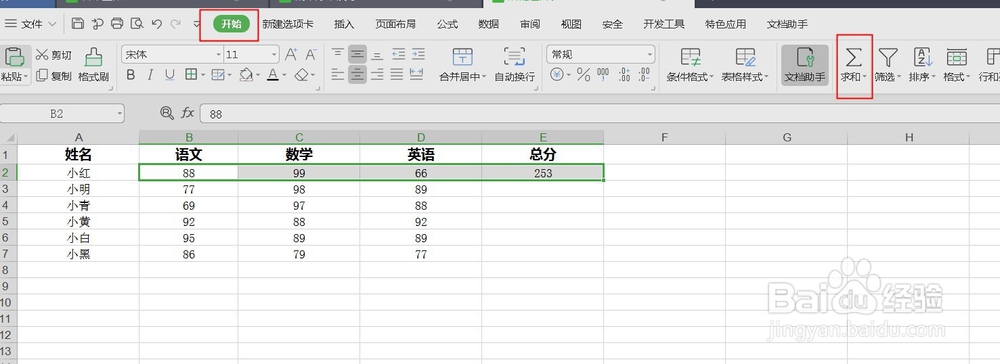1000x364 pixels.
Task: Open Table Style (表格样式) menu
Action: pyautogui.click(x=744, y=66)
